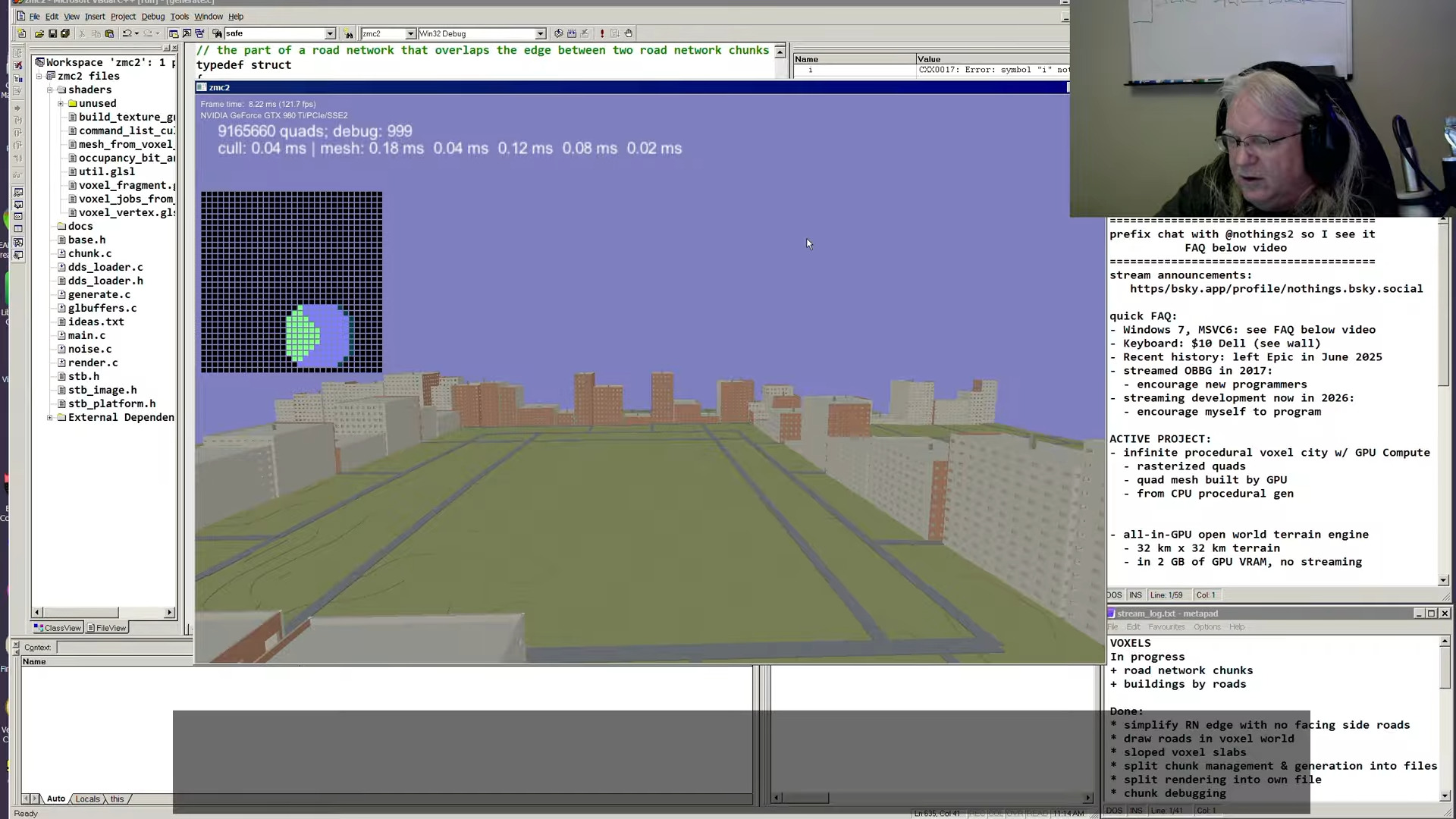Click the Build toolbar icon
1456x819 pixels.
572,33
